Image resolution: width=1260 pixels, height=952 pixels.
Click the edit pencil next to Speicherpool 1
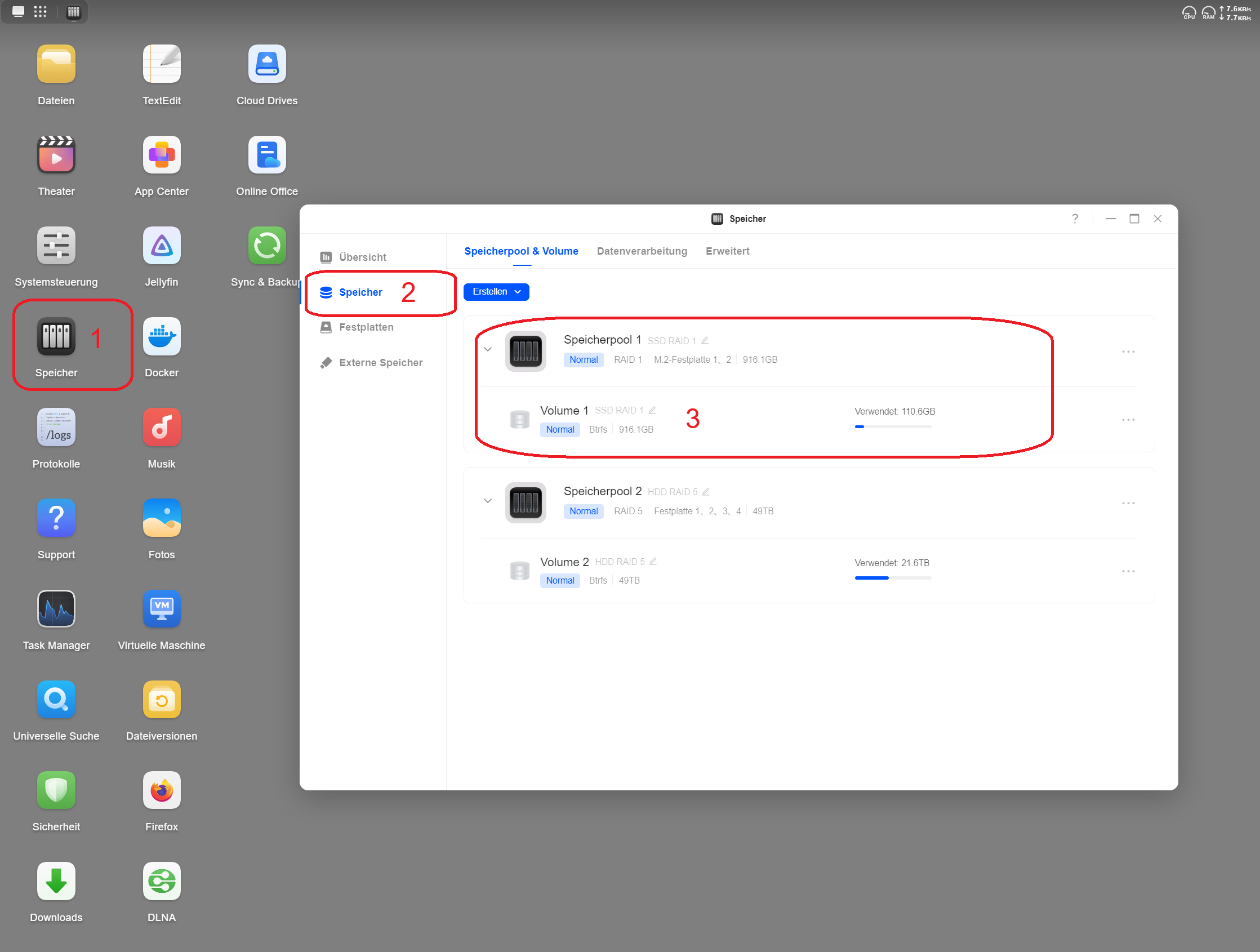[x=705, y=341]
